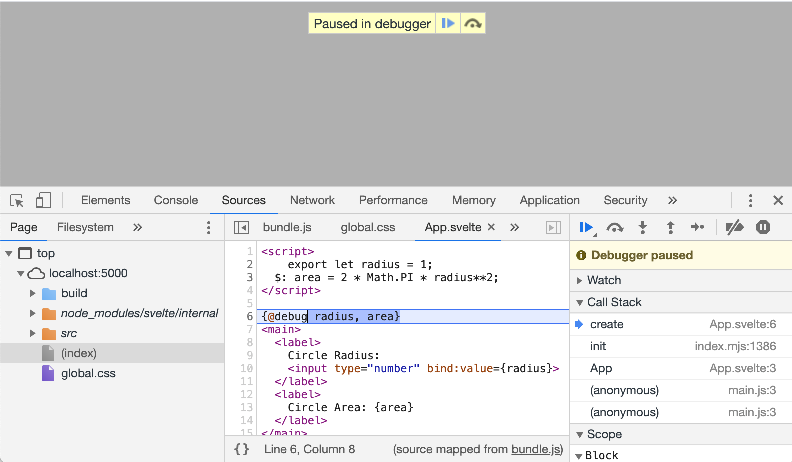This screenshot has width=792, height=462.
Task: Click the Step icon in debugger toolbar
Action: [x=698, y=227]
